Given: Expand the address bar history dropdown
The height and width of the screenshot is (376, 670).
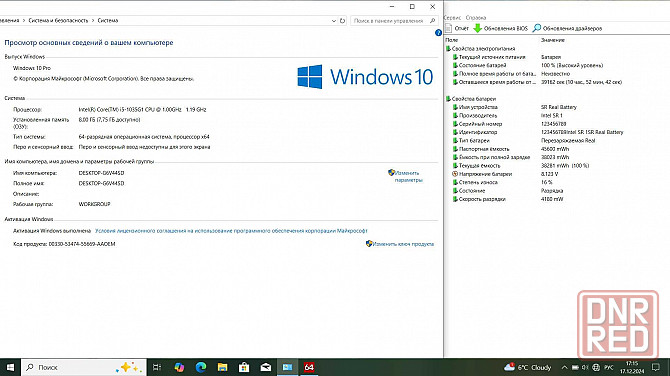Looking at the screenshot, I should point(334,21).
